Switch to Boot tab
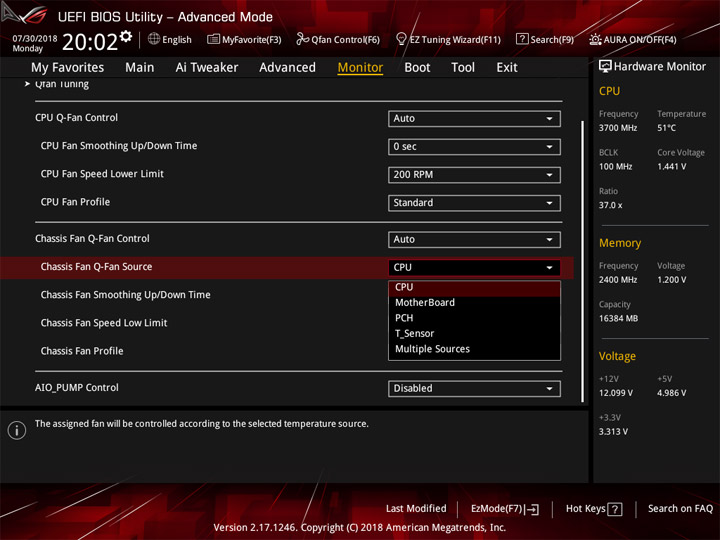This screenshot has height=540, width=720. pyautogui.click(x=417, y=68)
